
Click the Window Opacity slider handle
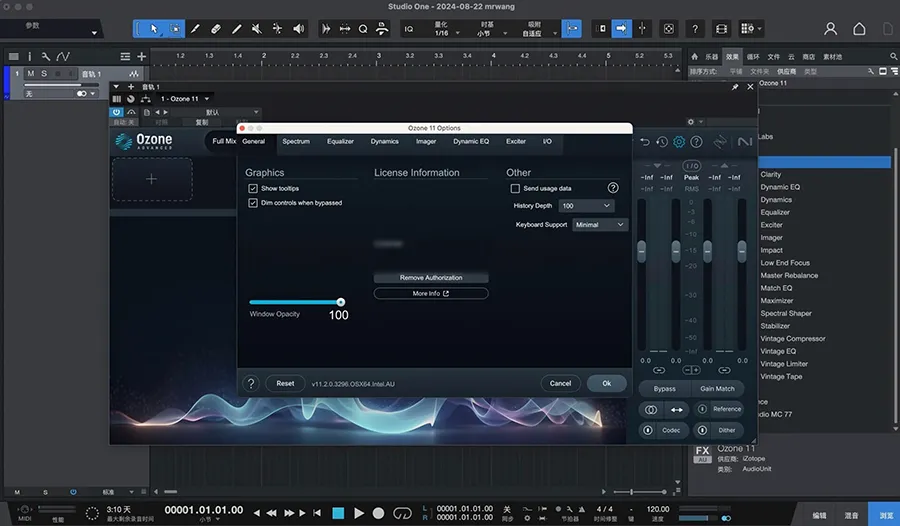340,302
